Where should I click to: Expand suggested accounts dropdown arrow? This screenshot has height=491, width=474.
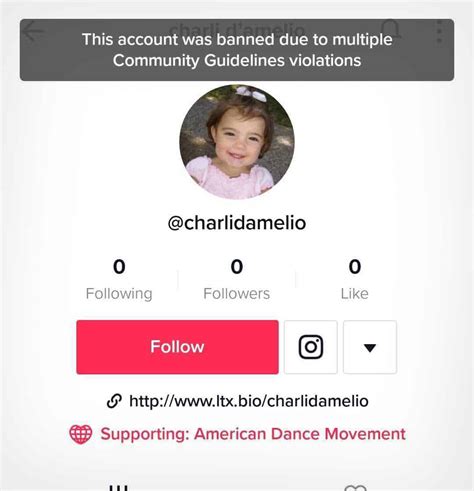pyautogui.click(x=370, y=347)
